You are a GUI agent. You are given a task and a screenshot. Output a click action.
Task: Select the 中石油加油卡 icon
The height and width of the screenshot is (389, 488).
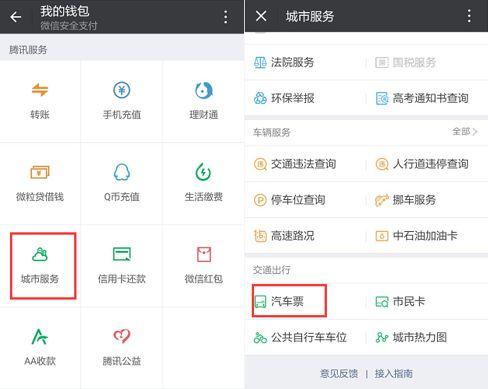coord(382,236)
